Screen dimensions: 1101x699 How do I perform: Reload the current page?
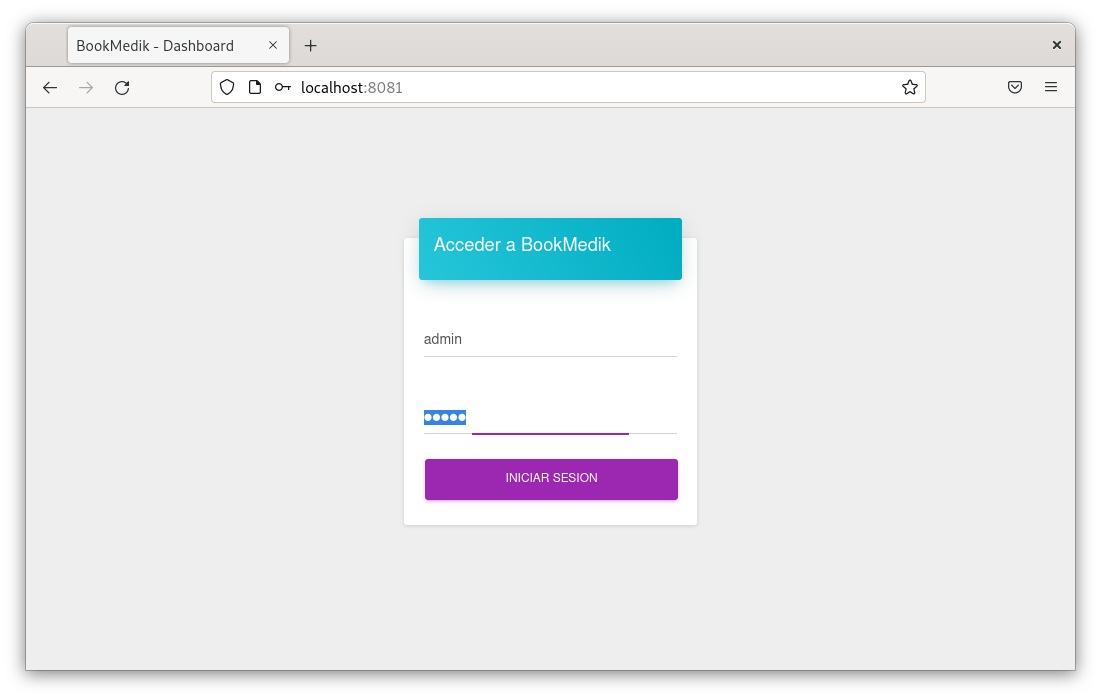coord(122,88)
